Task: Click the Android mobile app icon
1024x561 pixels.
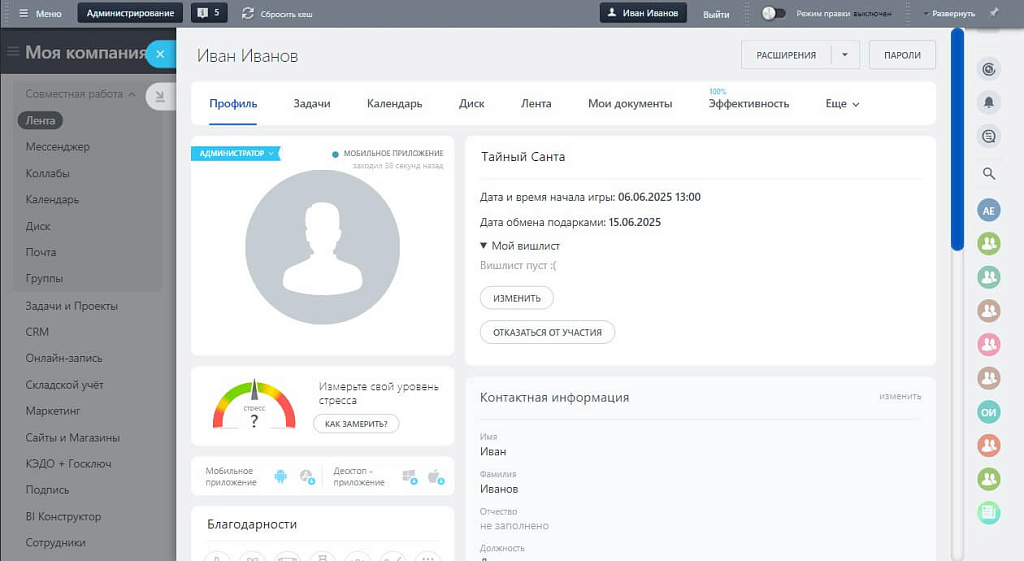Action: point(280,477)
